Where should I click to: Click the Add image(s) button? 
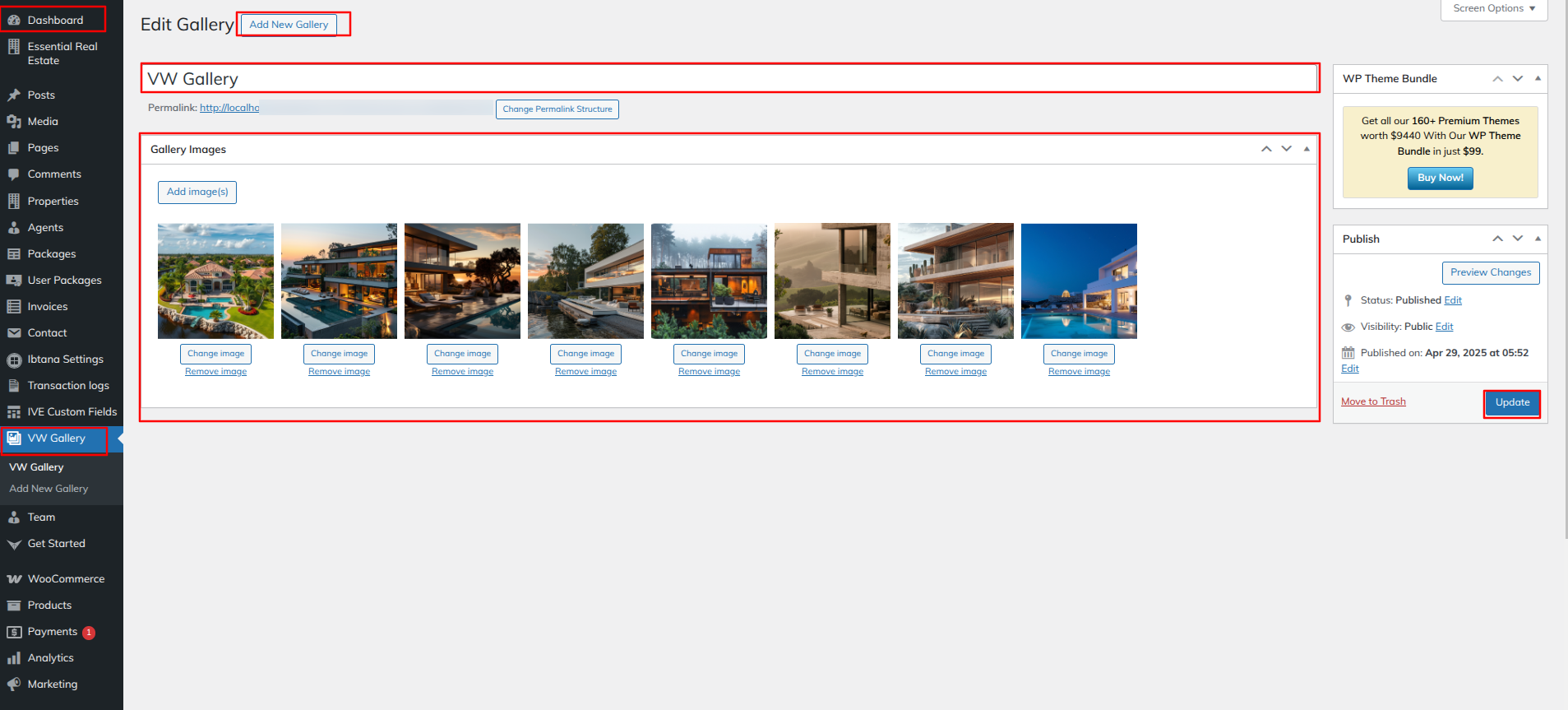tap(197, 193)
